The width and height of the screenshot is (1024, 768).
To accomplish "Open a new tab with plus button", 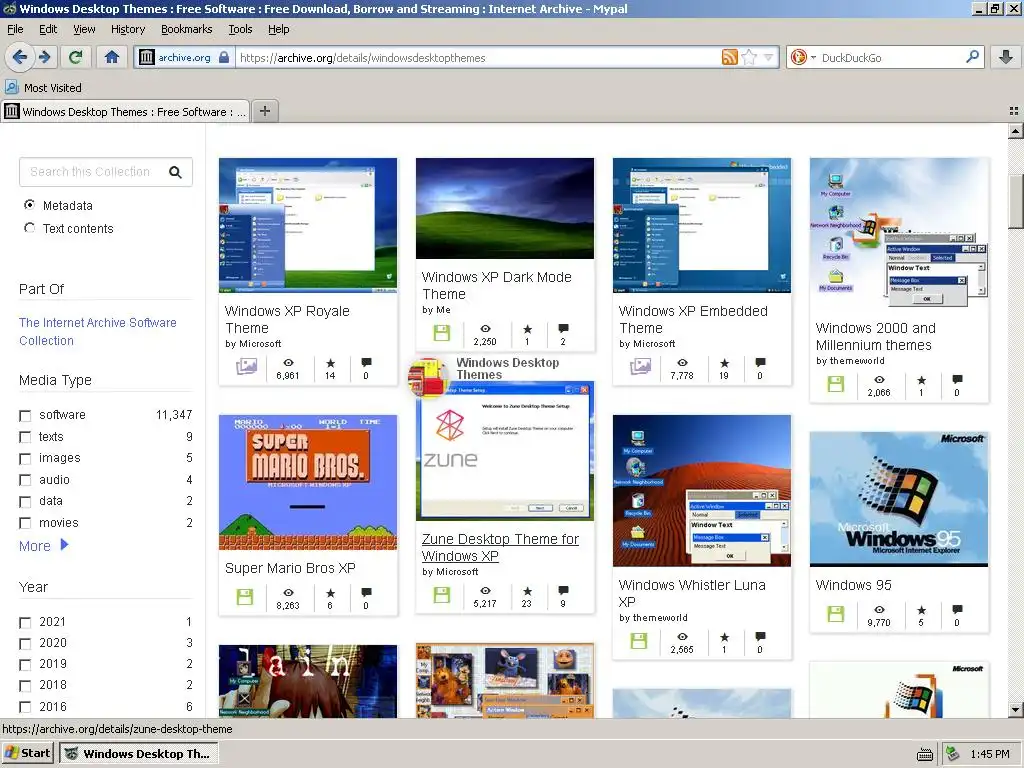I will click(x=264, y=111).
